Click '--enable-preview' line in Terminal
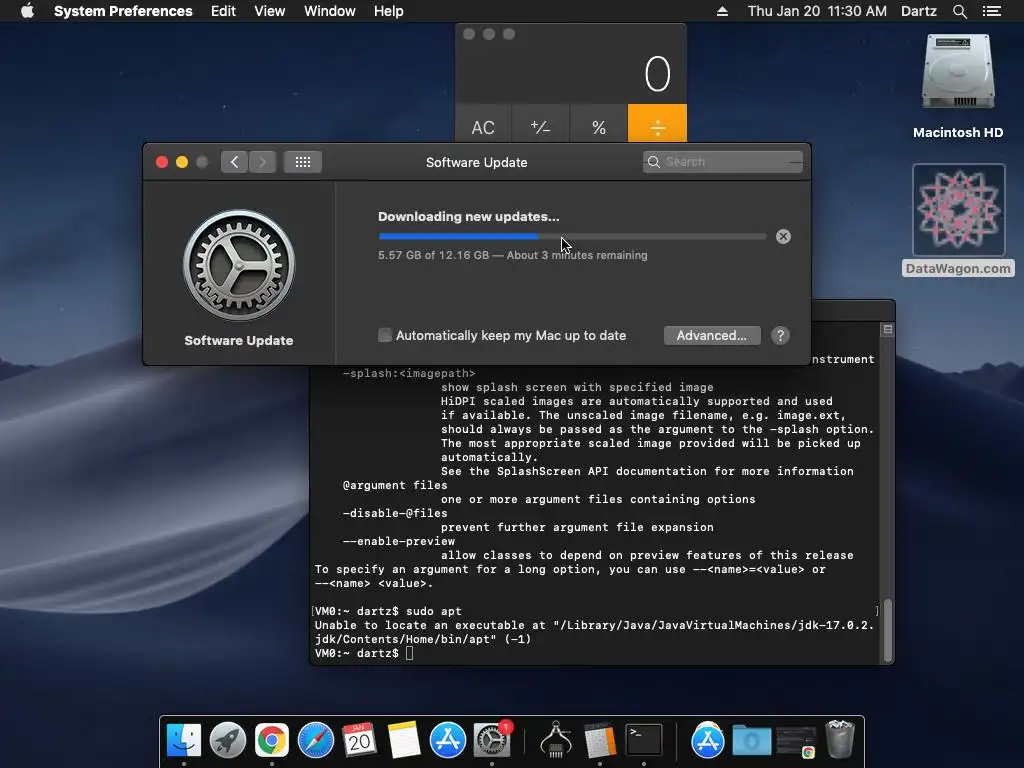The height and width of the screenshot is (768, 1024). [398, 541]
